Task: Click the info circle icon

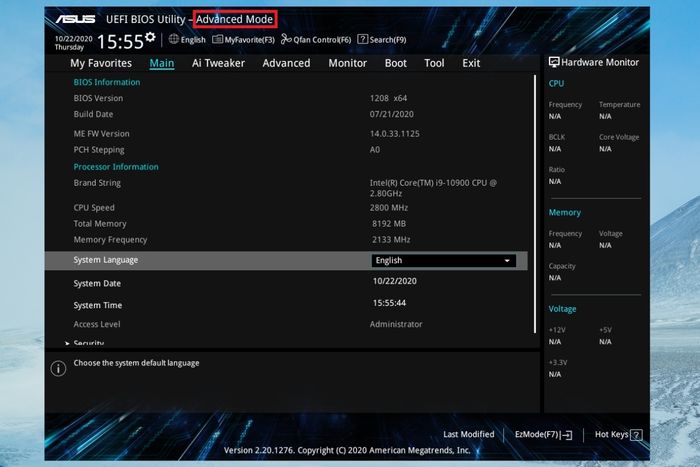Action: point(58,368)
